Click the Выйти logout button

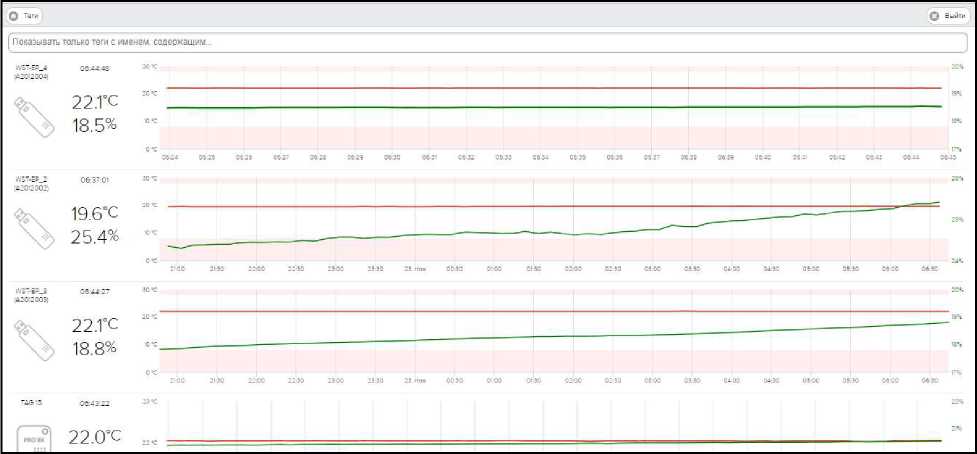pos(948,16)
